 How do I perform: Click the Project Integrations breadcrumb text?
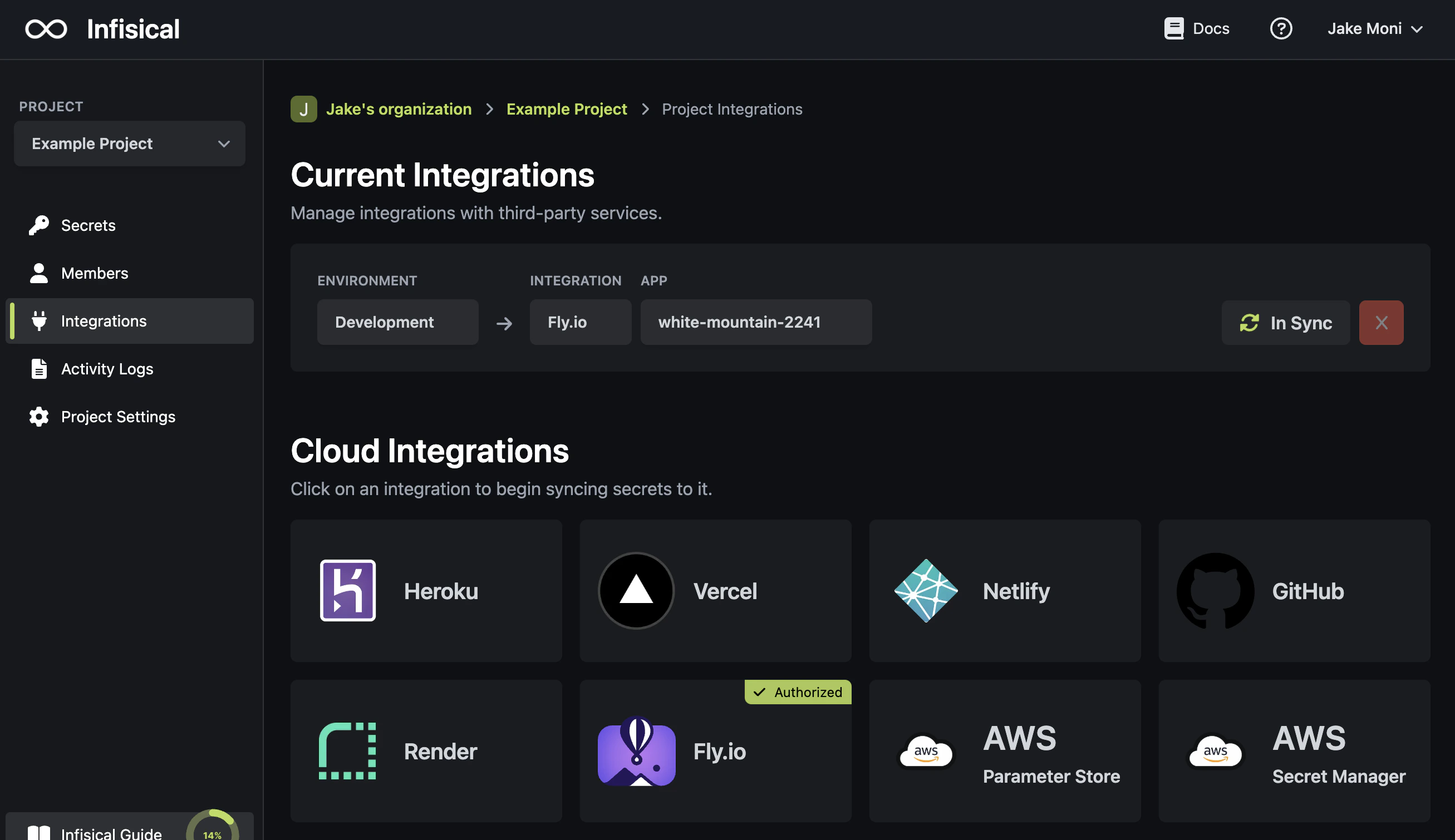click(732, 109)
